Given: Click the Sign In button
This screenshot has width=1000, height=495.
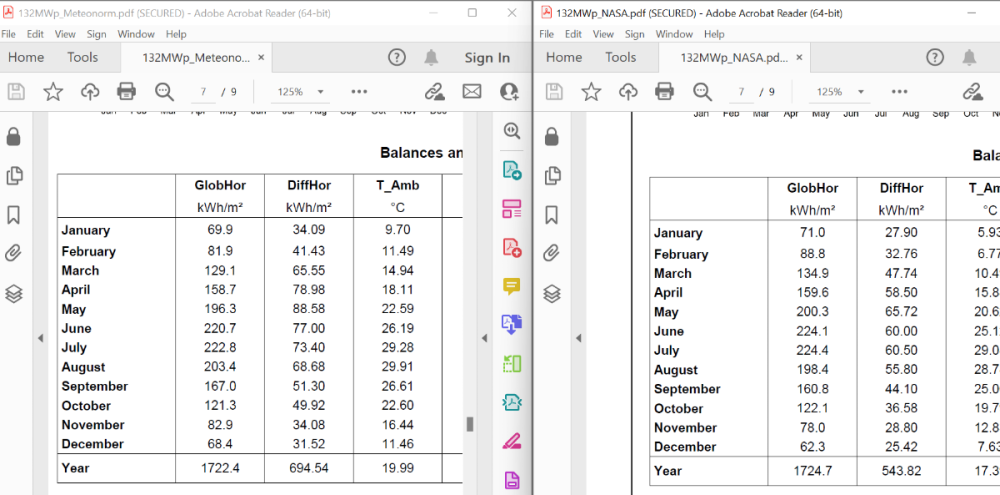Looking at the screenshot, I should [487, 58].
